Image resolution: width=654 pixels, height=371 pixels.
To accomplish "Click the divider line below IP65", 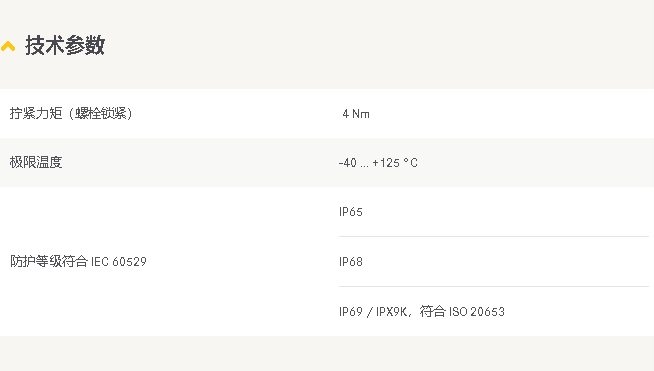I will coord(494,237).
